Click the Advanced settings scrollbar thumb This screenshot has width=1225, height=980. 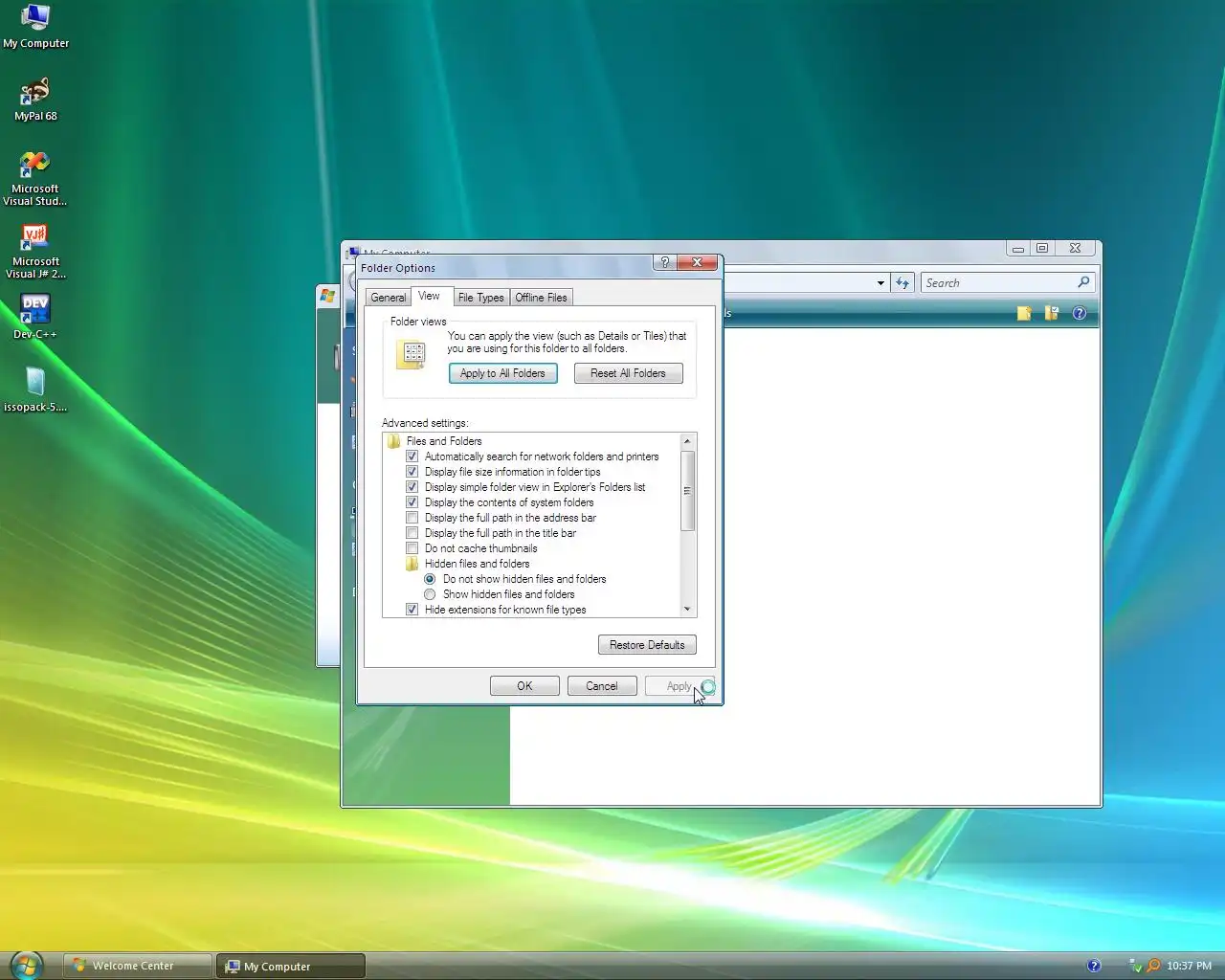click(x=687, y=490)
